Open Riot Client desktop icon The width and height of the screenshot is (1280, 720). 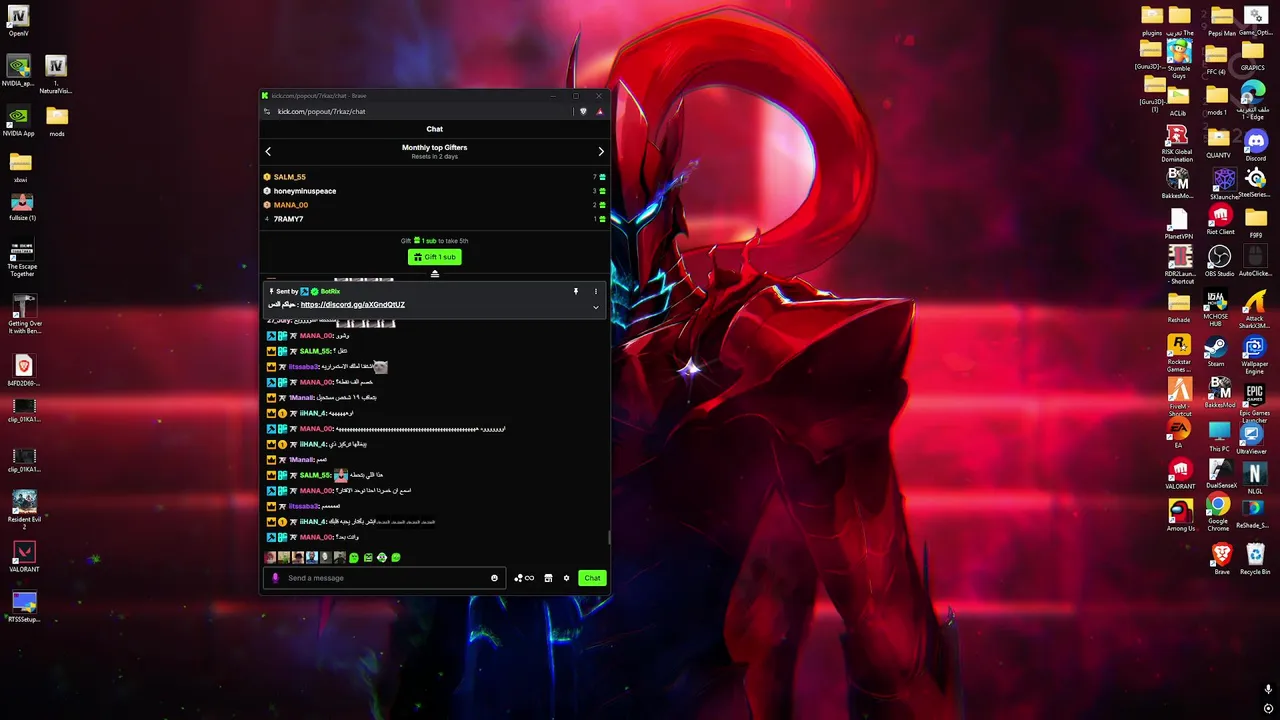1220,219
